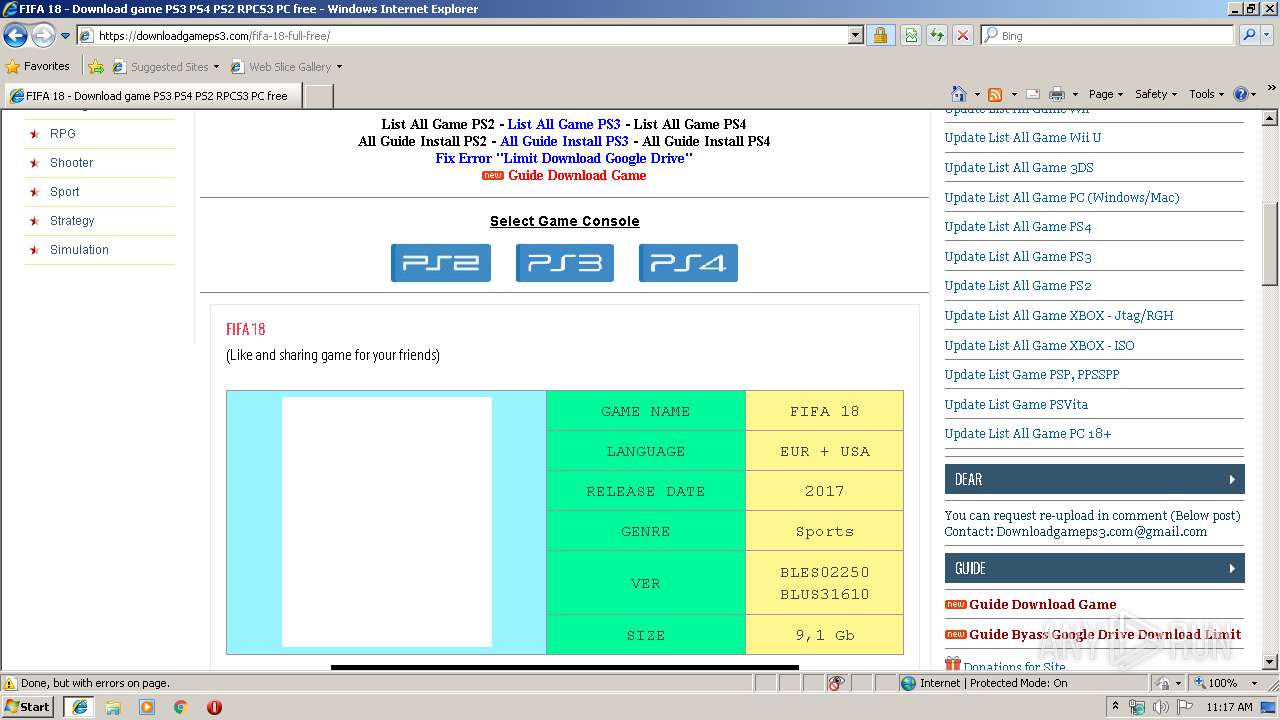Open List All Game PS3 link
1280x720 pixels.
click(x=564, y=124)
